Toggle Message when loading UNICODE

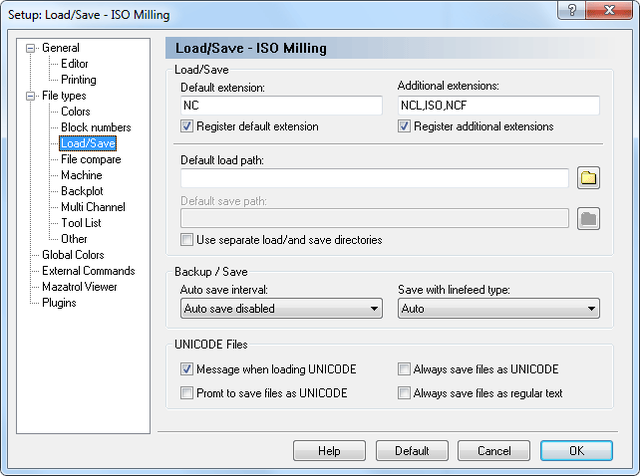pyautogui.click(x=187, y=369)
